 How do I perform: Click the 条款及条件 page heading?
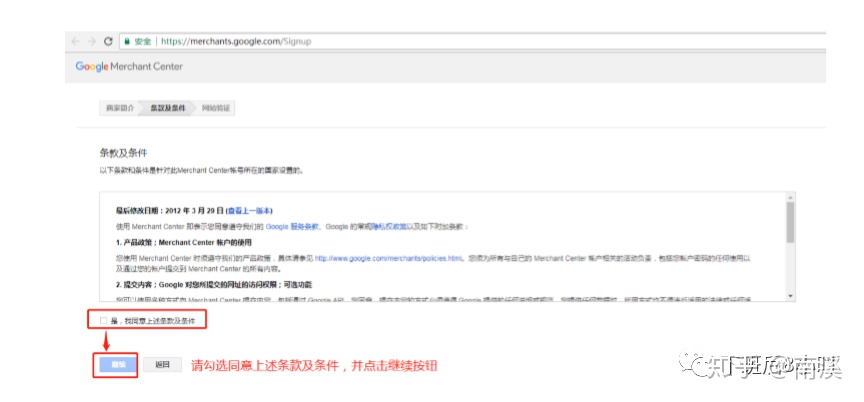coord(123,153)
